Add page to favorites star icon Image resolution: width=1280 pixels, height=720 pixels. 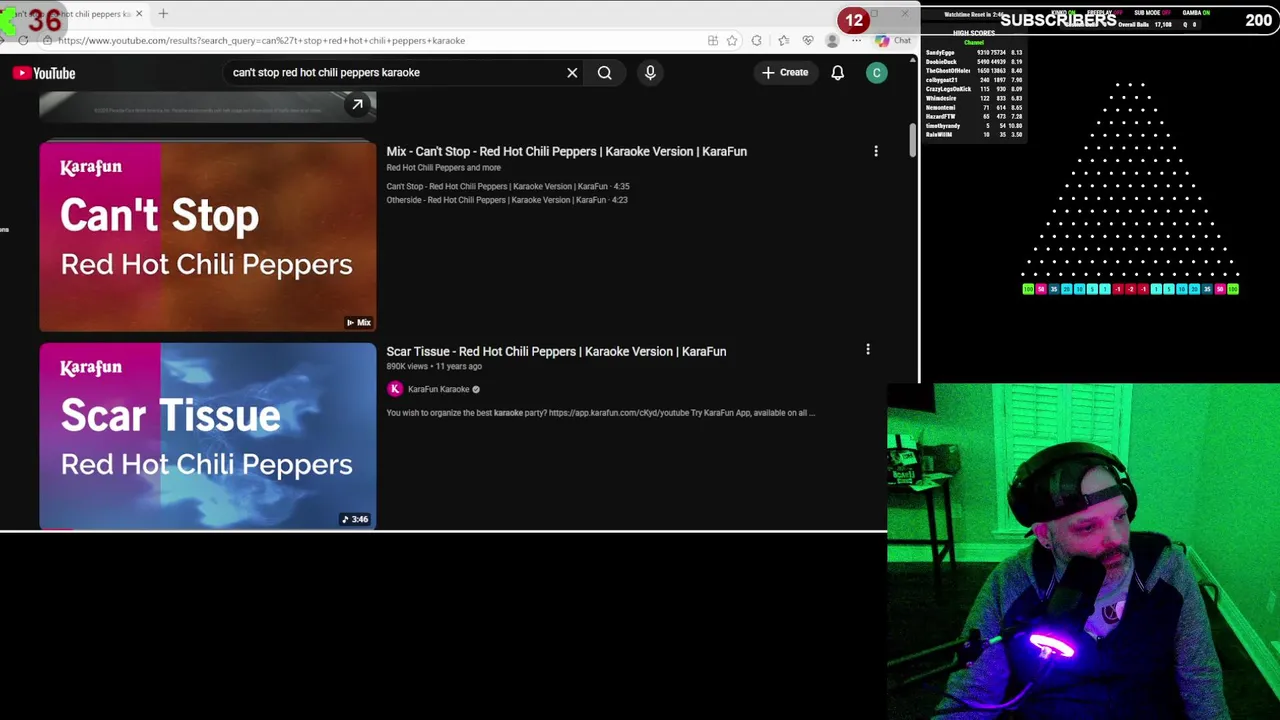pos(732,41)
